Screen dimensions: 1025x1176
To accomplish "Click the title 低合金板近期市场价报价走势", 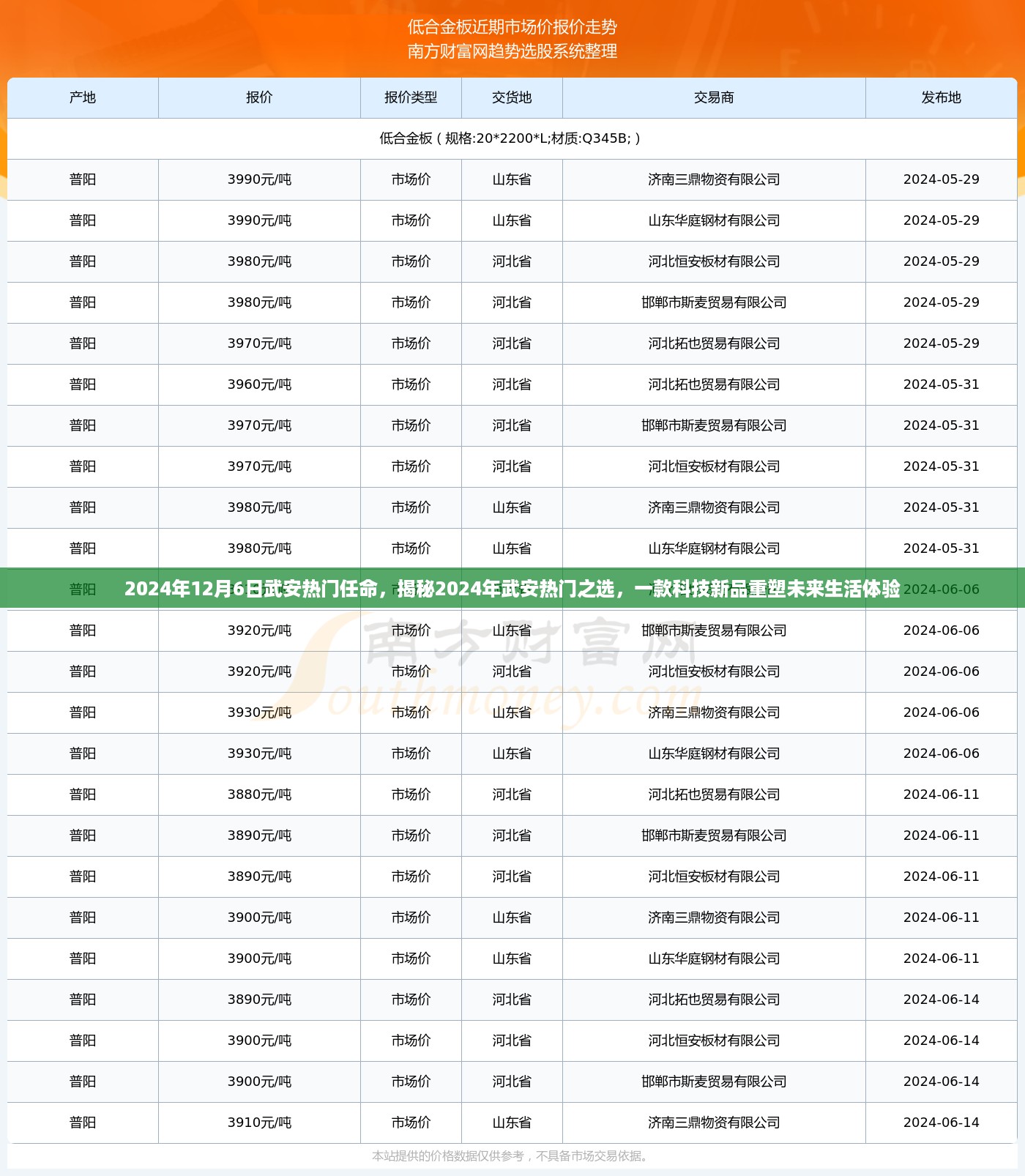I will pos(512,27).
